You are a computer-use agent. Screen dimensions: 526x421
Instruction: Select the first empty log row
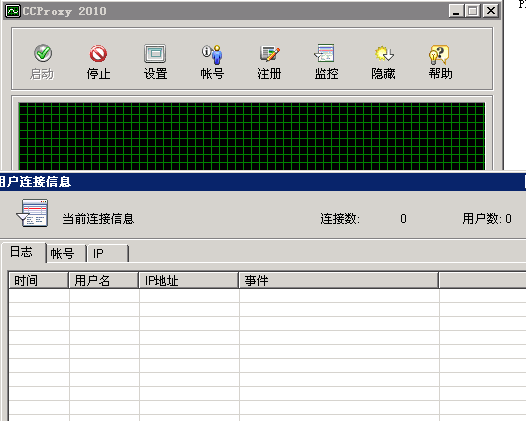coord(267,296)
